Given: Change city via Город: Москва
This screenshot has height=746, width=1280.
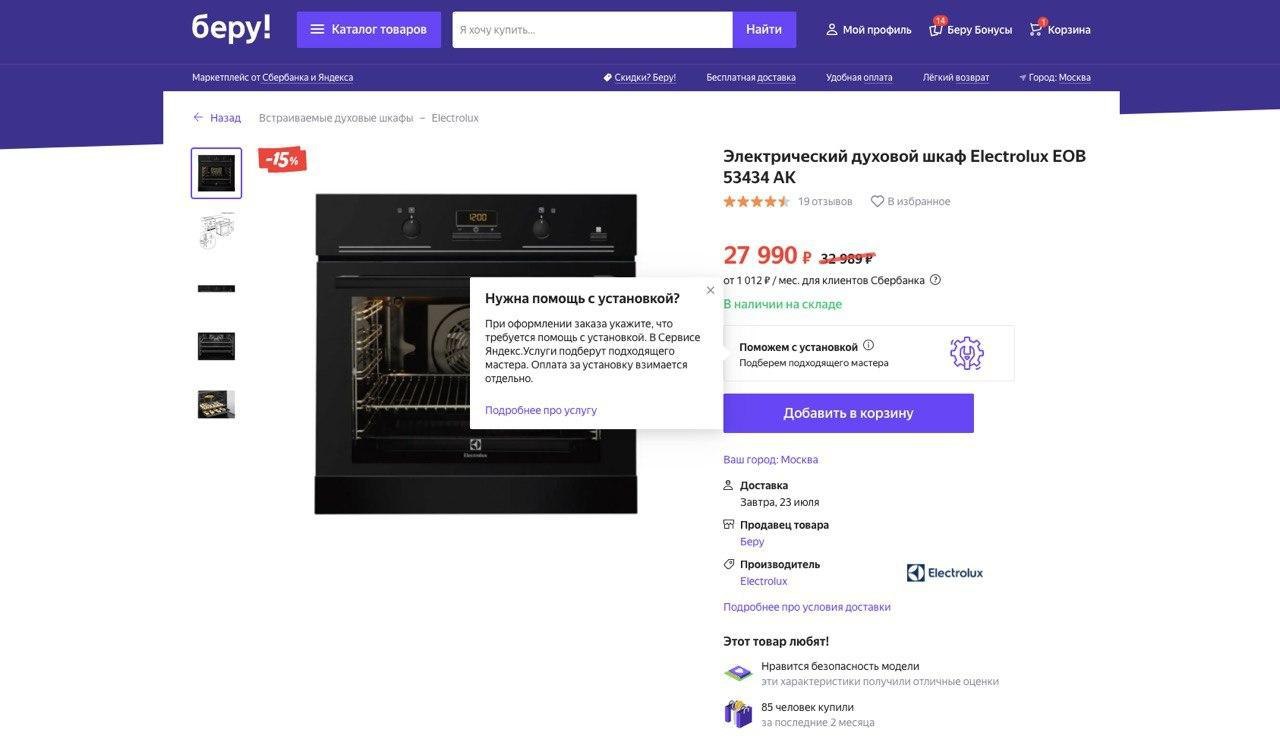Looking at the screenshot, I should [x=1055, y=77].
